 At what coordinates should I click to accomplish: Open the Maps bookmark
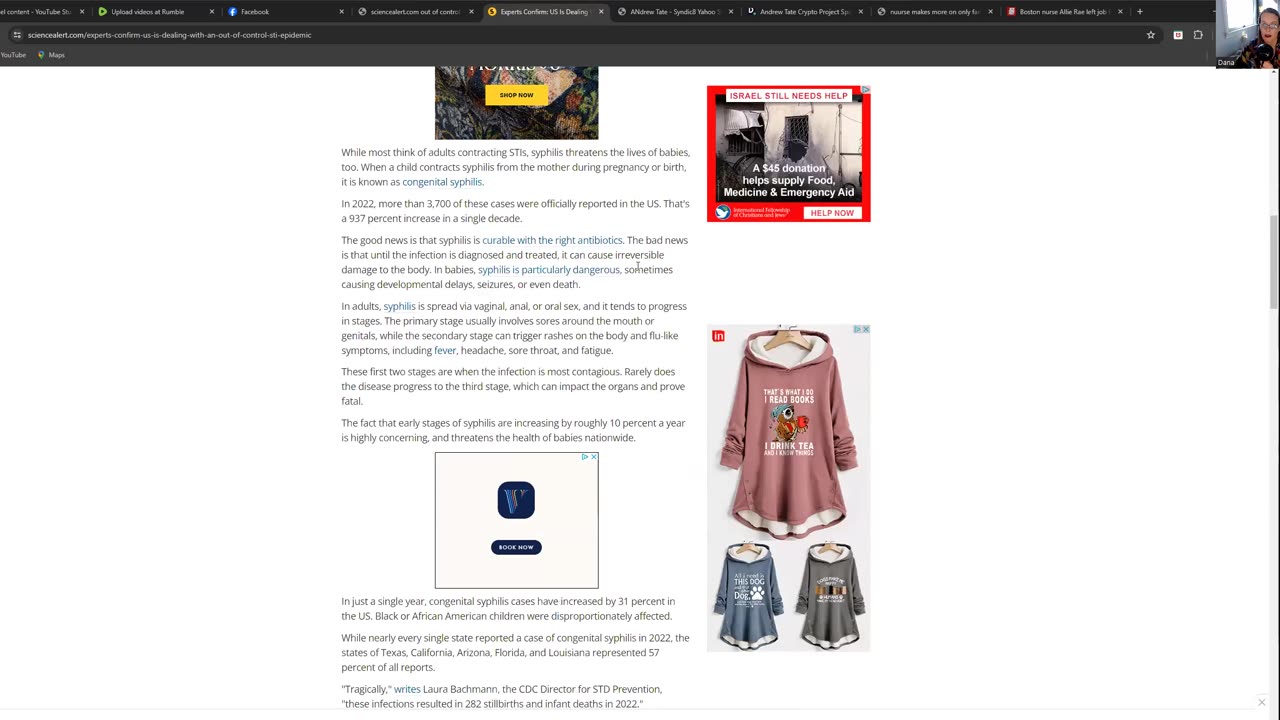click(x=51, y=55)
